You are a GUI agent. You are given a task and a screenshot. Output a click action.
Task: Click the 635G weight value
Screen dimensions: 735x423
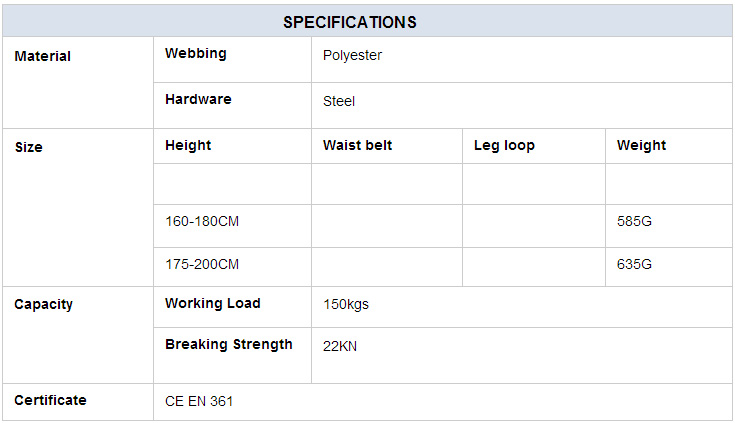click(x=634, y=264)
